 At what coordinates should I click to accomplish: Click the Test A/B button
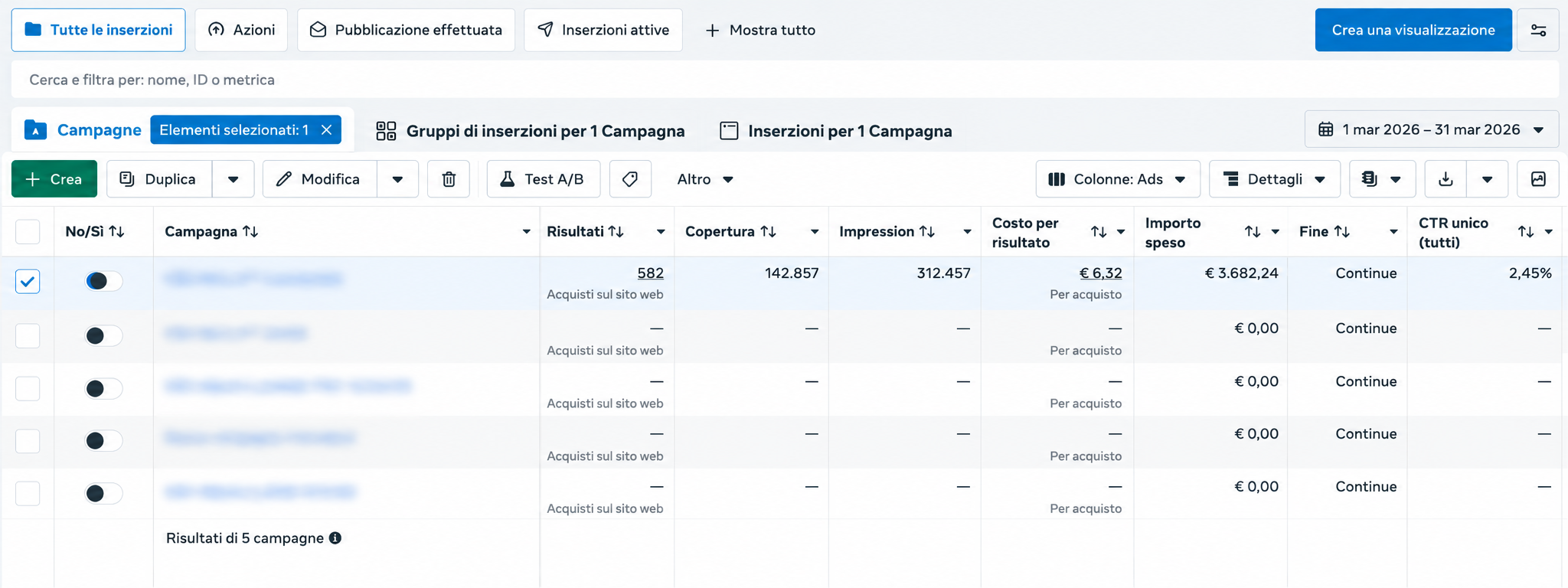(x=544, y=179)
